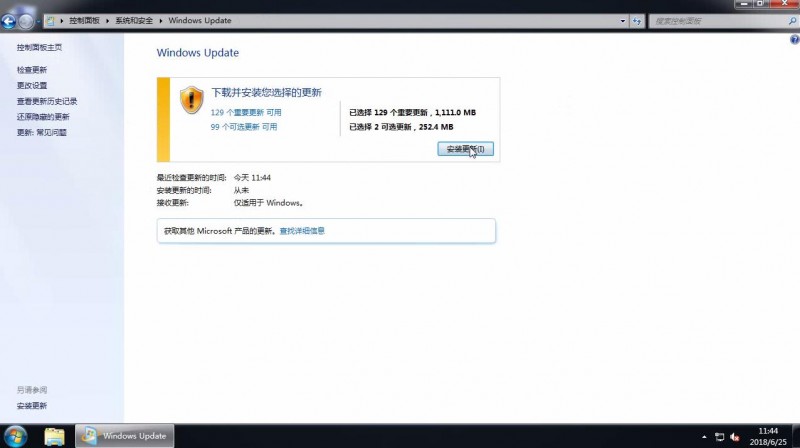Click the 安装更新(I) button
Image resolution: width=800 pixels, height=448 pixels.
point(465,149)
